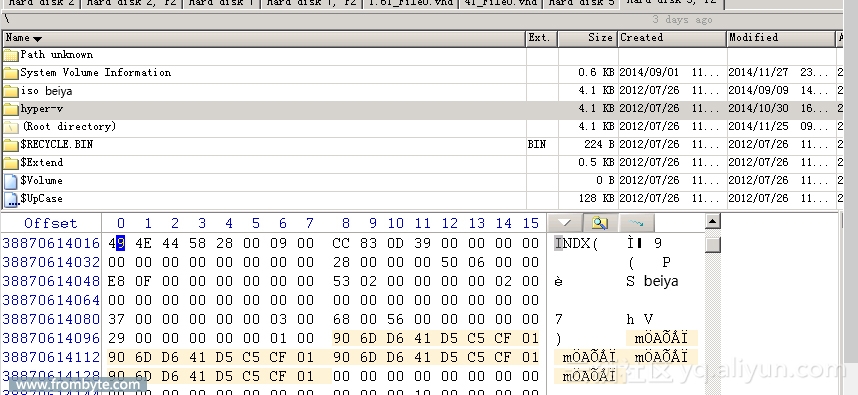Select the $Volume file icon
Screen dimensions: 858x395
click(10, 181)
